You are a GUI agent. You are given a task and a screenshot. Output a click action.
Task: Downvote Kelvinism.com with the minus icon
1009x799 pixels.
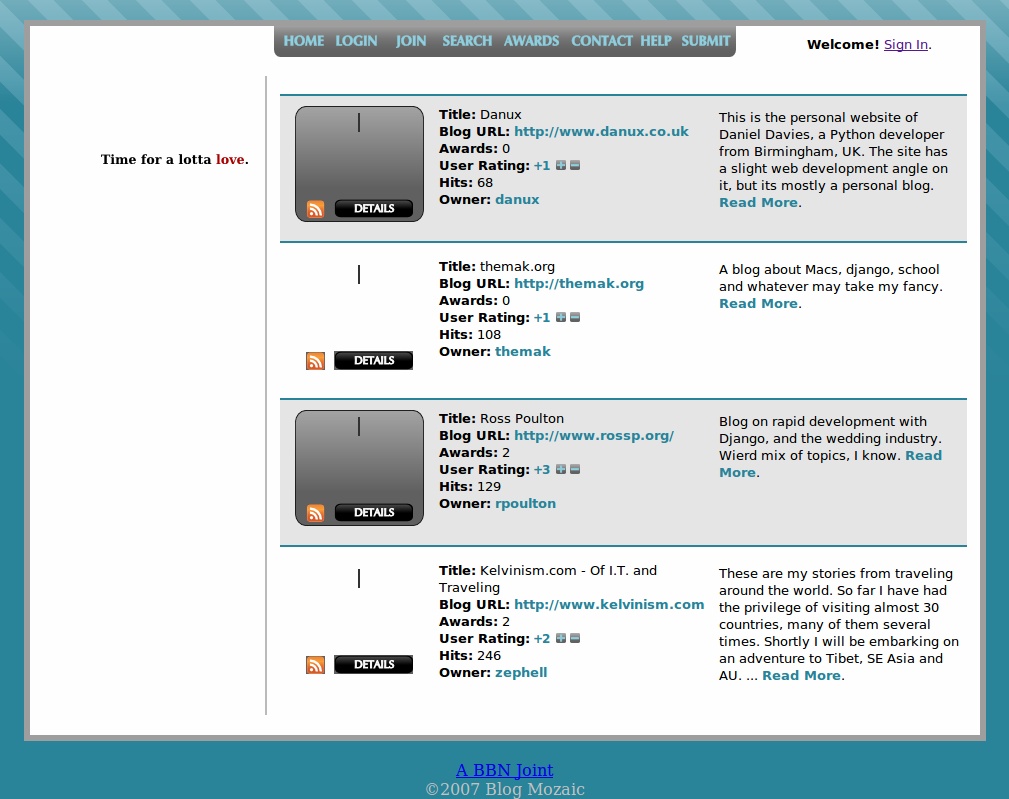tap(575, 639)
